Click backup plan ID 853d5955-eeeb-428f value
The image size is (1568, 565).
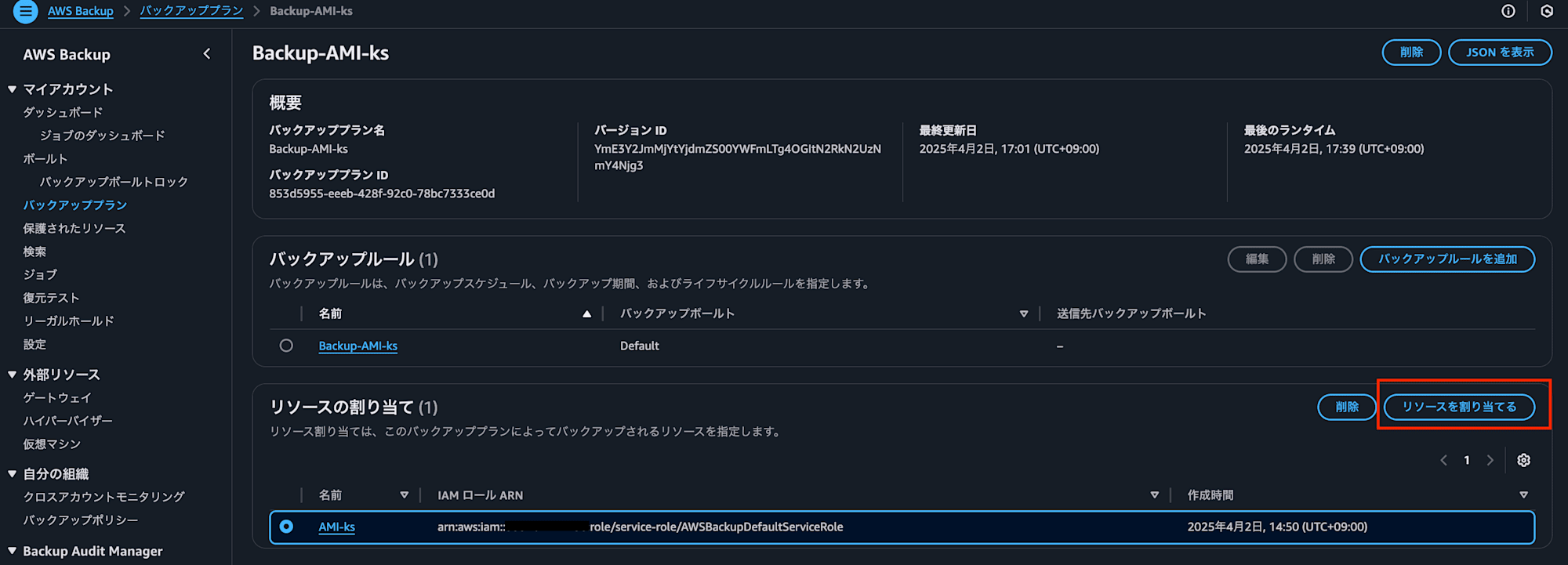pyautogui.click(x=382, y=194)
